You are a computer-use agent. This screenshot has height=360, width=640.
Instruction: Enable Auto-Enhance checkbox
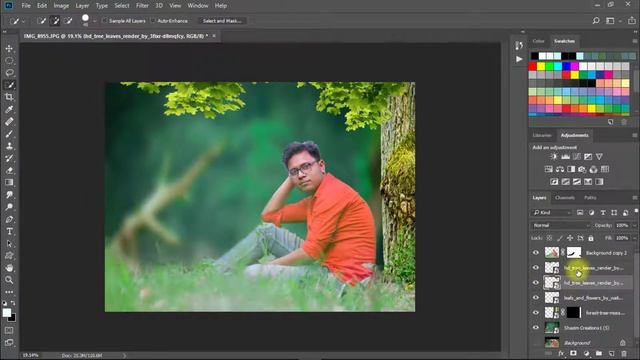[153, 21]
